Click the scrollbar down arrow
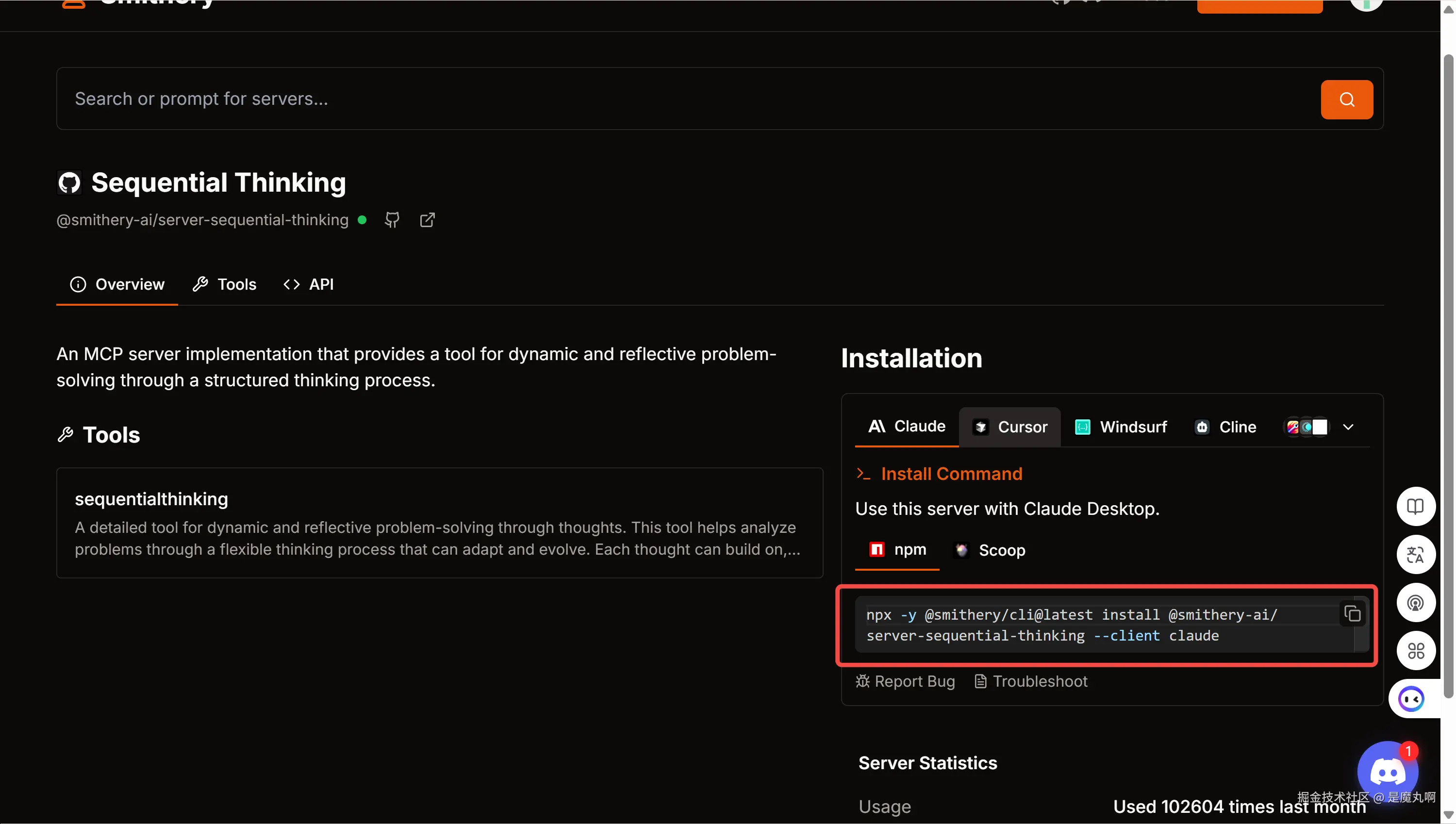1456x824 pixels. click(1448, 815)
